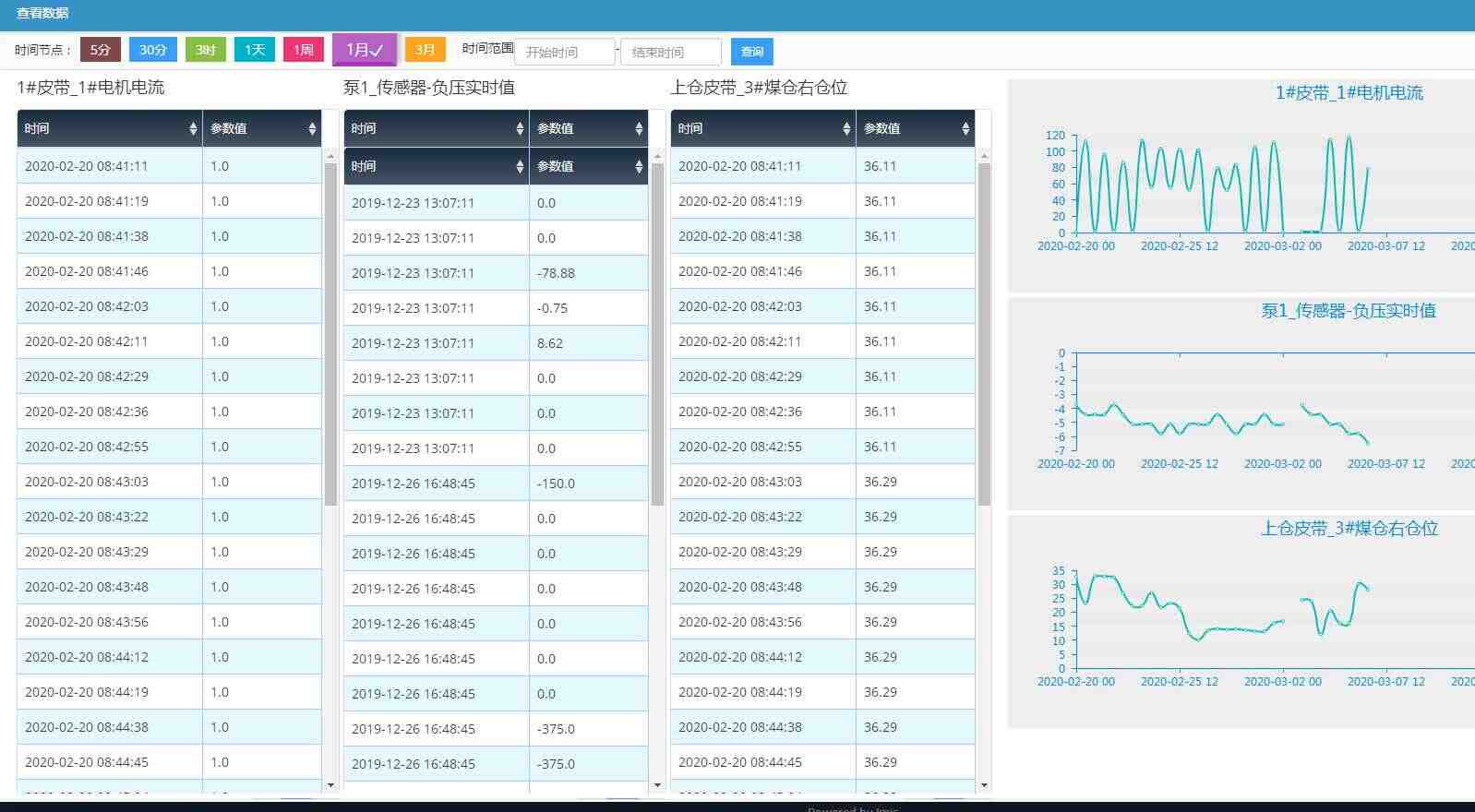The height and width of the screenshot is (812, 1475).
Task: Toggle the selected 1月 time node
Action: click(365, 50)
